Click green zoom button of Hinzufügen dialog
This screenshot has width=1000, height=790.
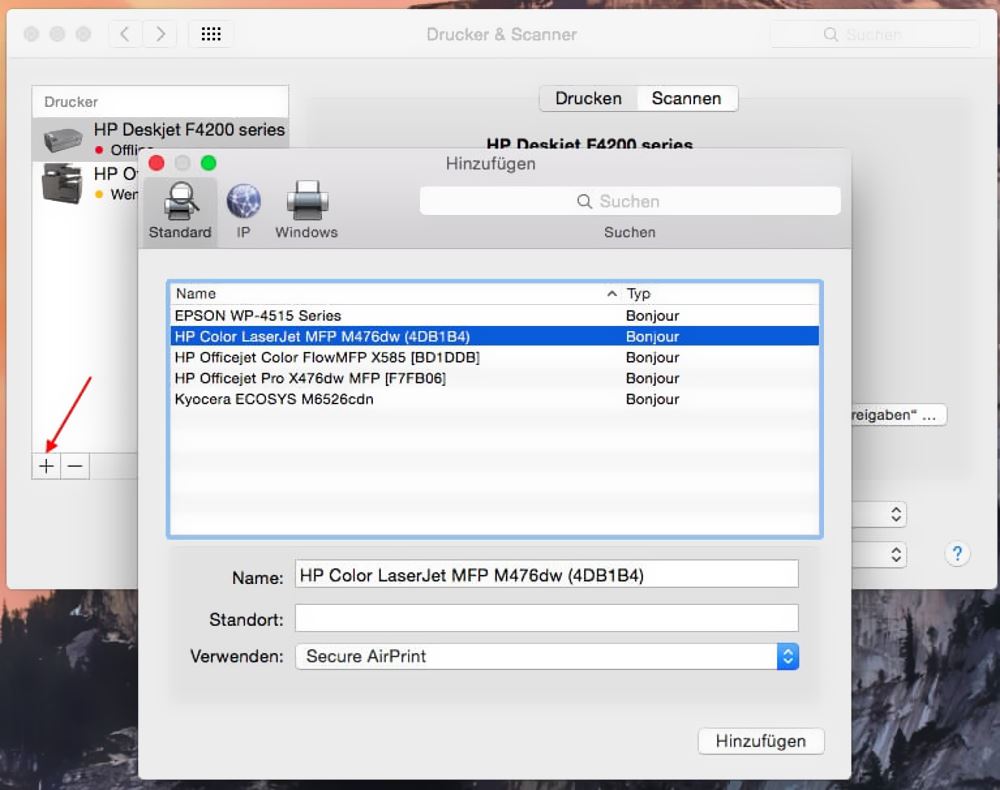pyautogui.click(x=209, y=163)
